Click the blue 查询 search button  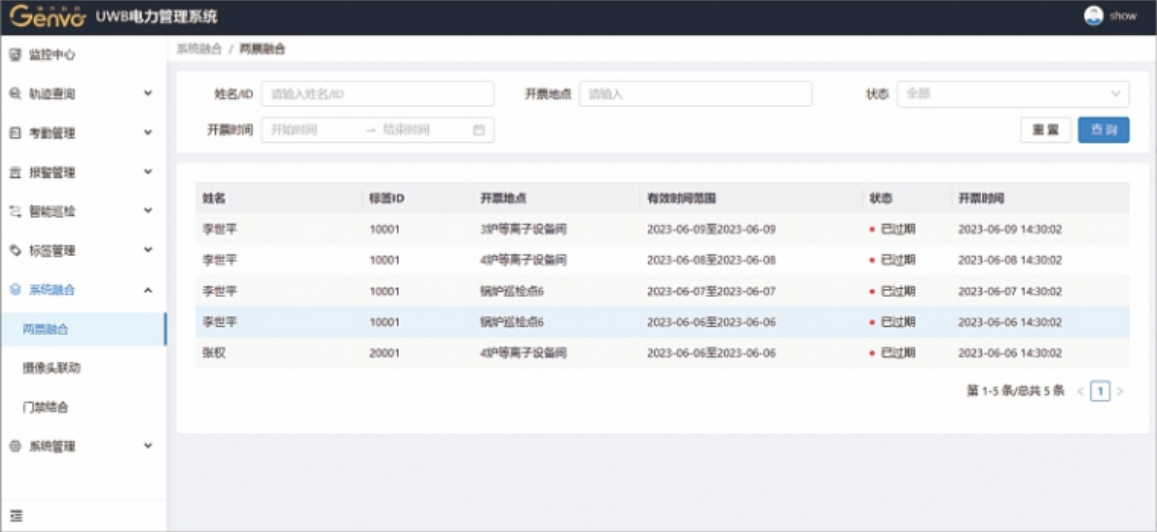pos(1103,130)
